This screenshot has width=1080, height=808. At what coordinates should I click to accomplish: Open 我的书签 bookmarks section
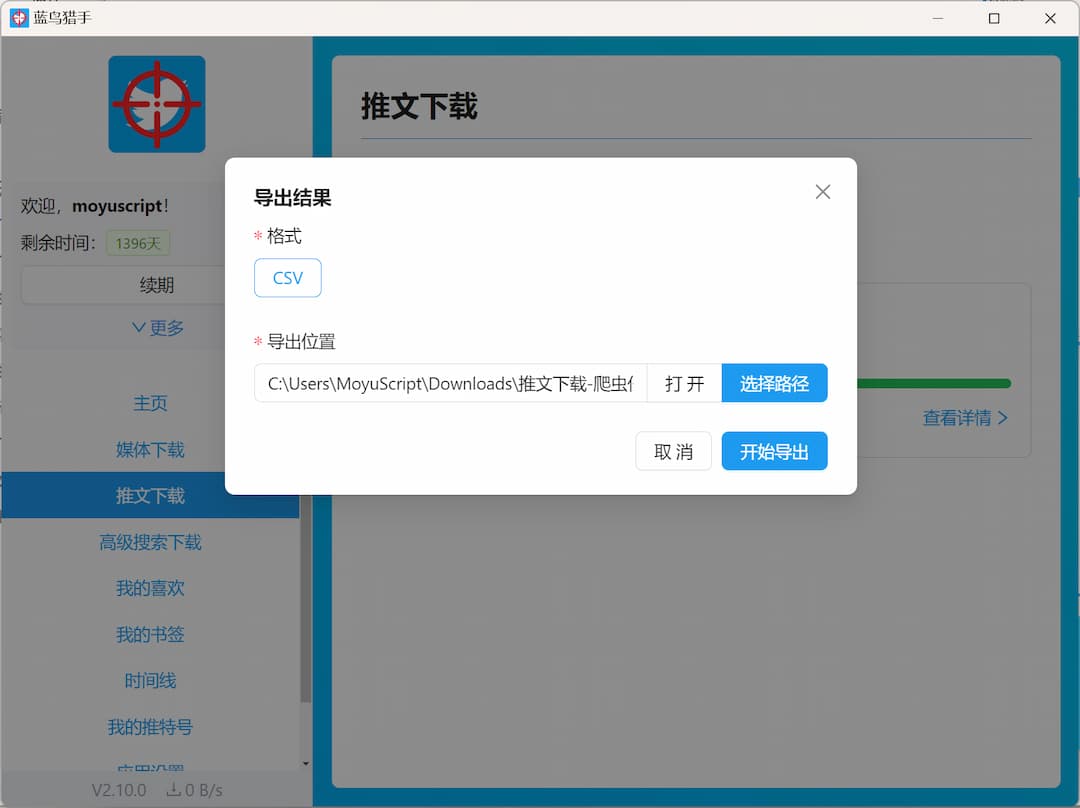150,634
